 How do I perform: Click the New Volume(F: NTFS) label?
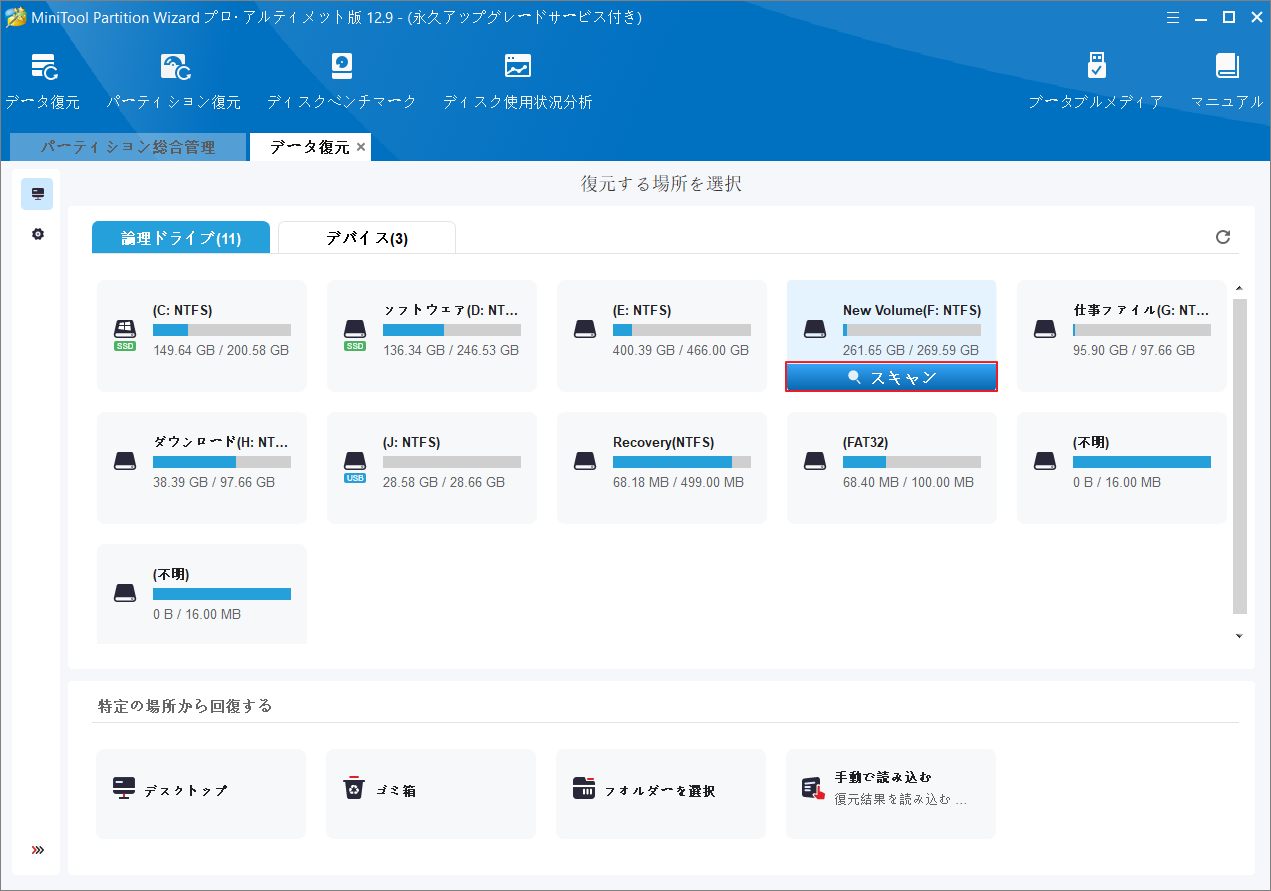[x=912, y=310]
